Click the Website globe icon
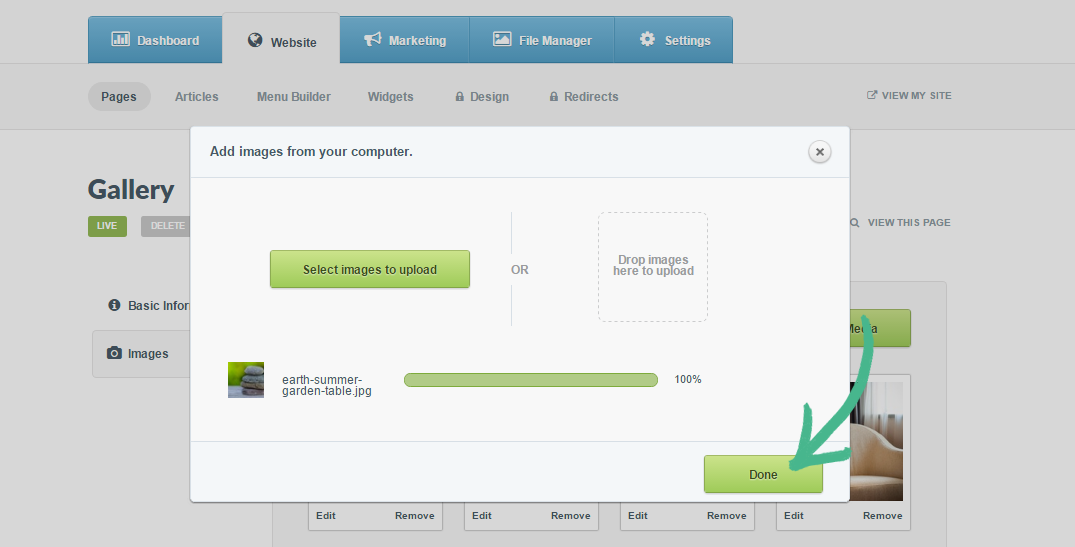1075x547 pixels. [x=255, y=41]
